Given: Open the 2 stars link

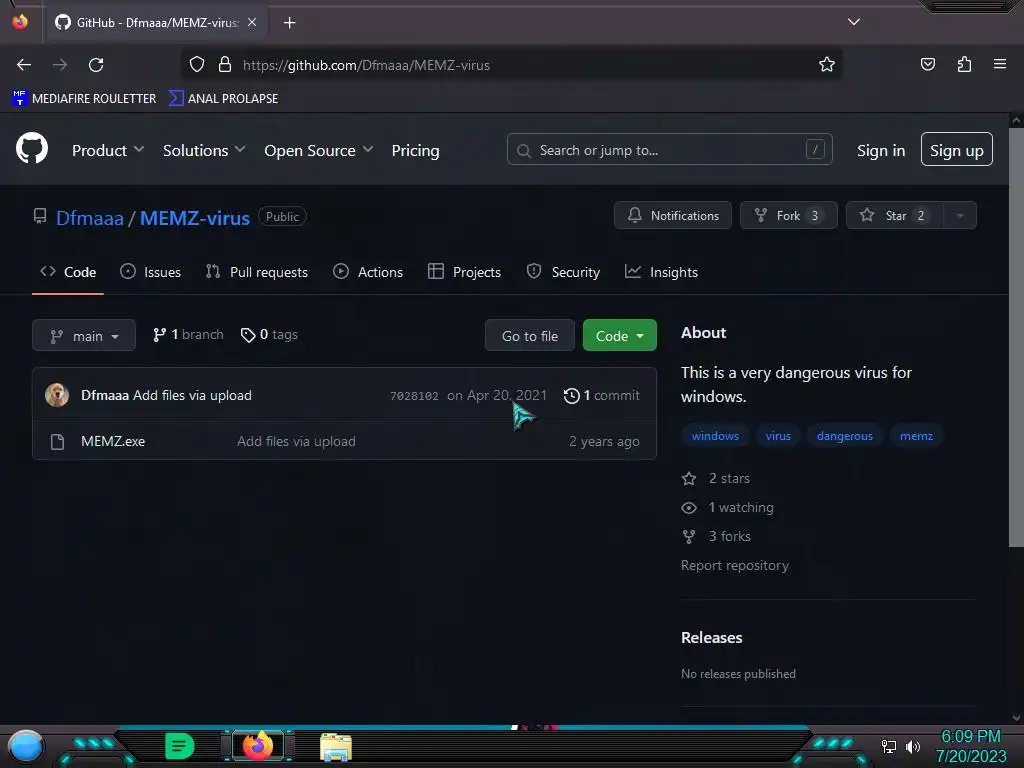Looking at the screenshot, I should 716,478.
